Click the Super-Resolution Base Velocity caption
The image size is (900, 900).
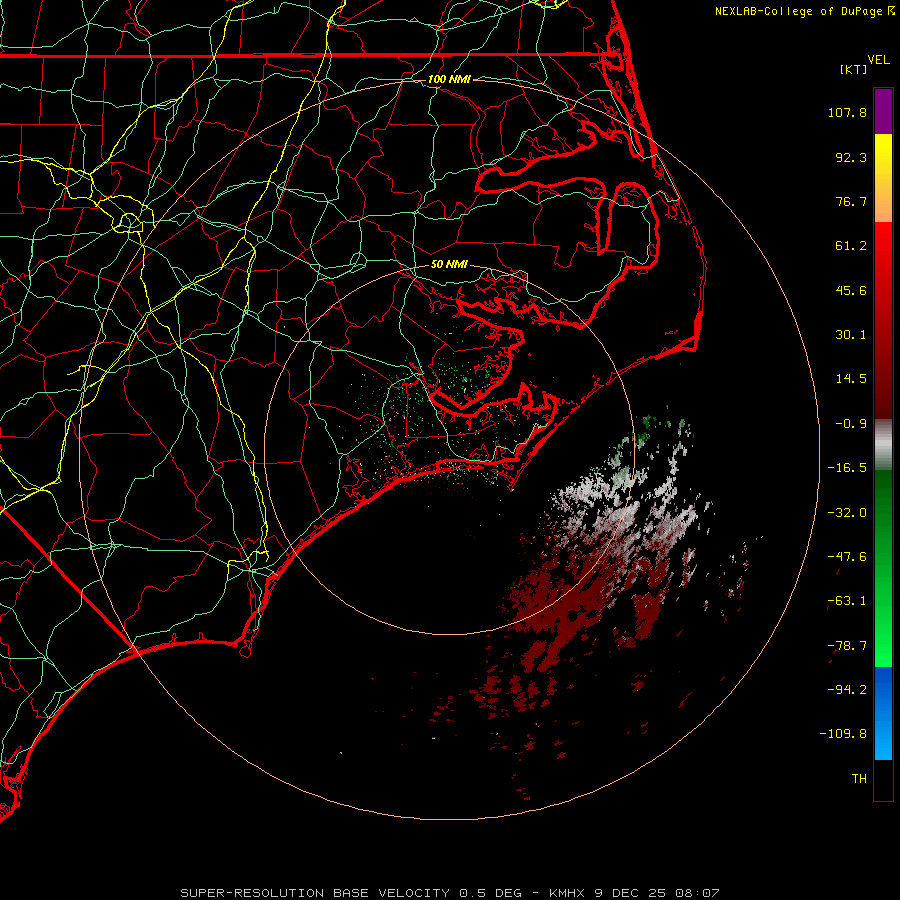point(450,893)
